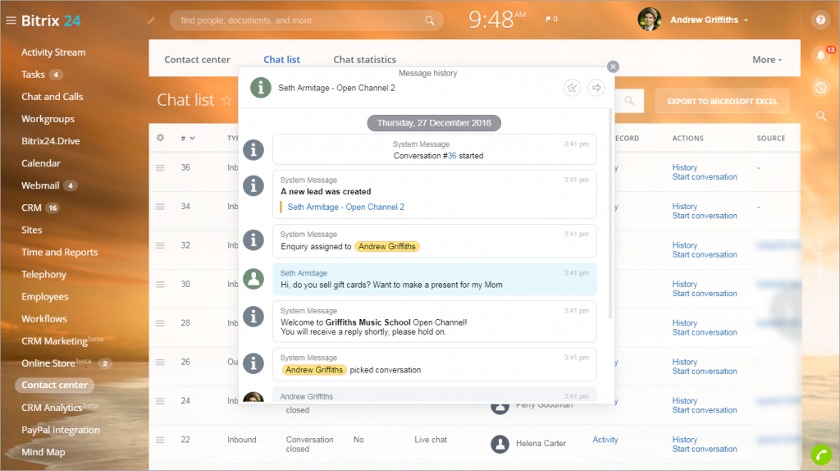The image size is (840, 471).
Task: Open Mind Map in sidebar
Action: coord(43,452)
